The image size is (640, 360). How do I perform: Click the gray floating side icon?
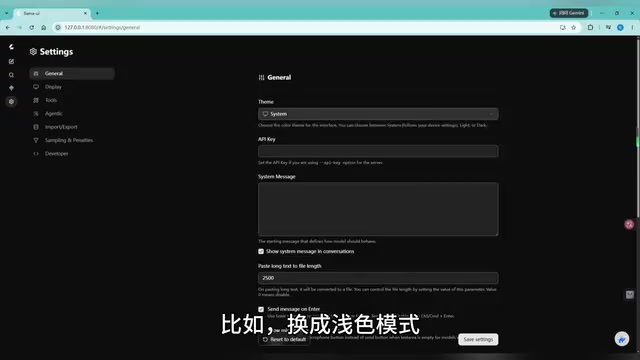pyautogui.click(x=630, y=295)
